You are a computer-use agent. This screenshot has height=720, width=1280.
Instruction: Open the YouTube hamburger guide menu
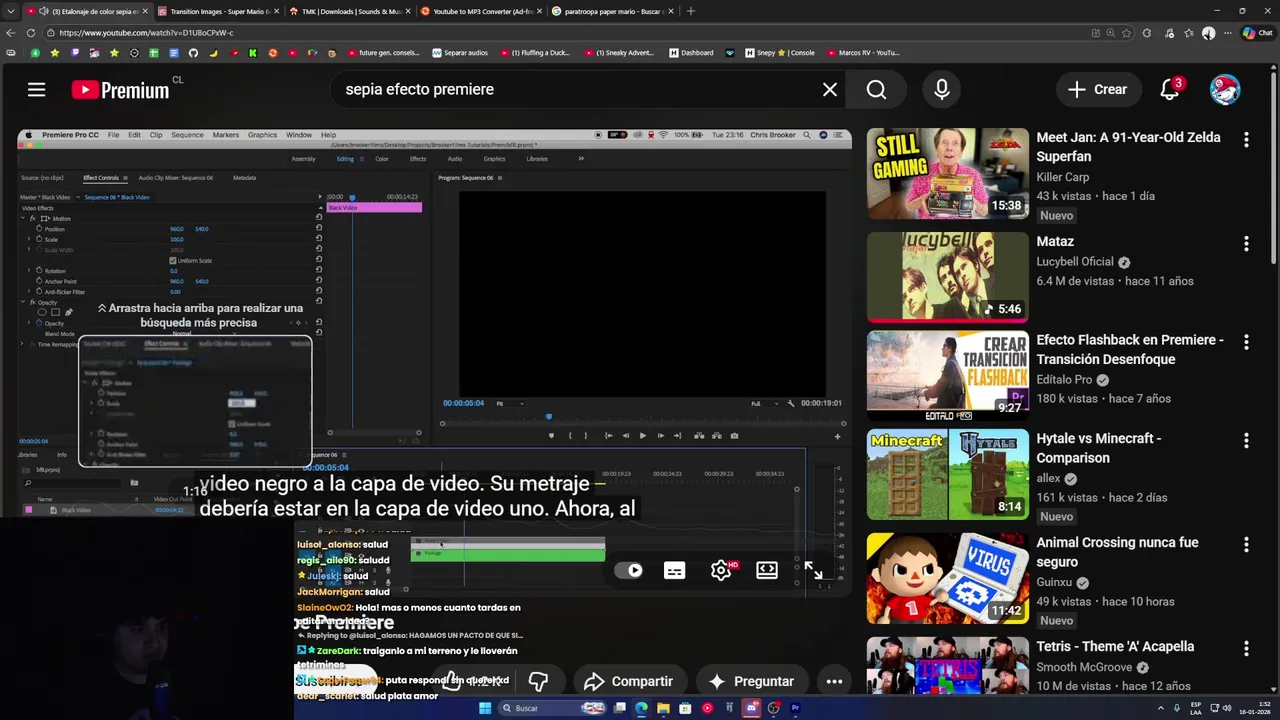(x=37, y=90)
